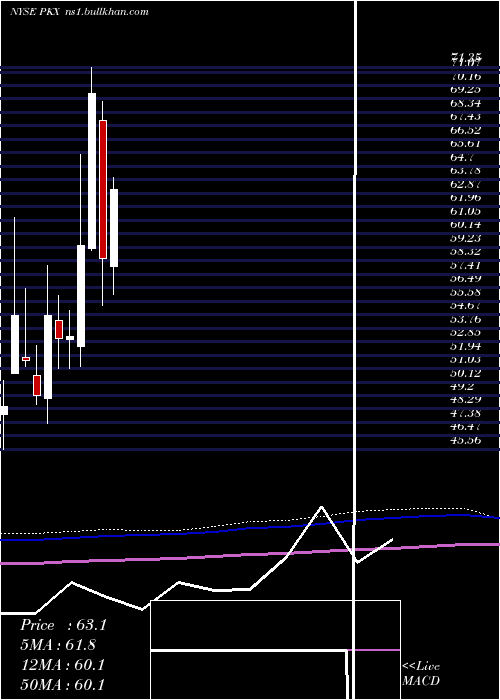The height and width of the screenshot is (700, 500).
Task: Click the 57.41 price axis label
Action: pyautogui.click(x=466, y=265)
